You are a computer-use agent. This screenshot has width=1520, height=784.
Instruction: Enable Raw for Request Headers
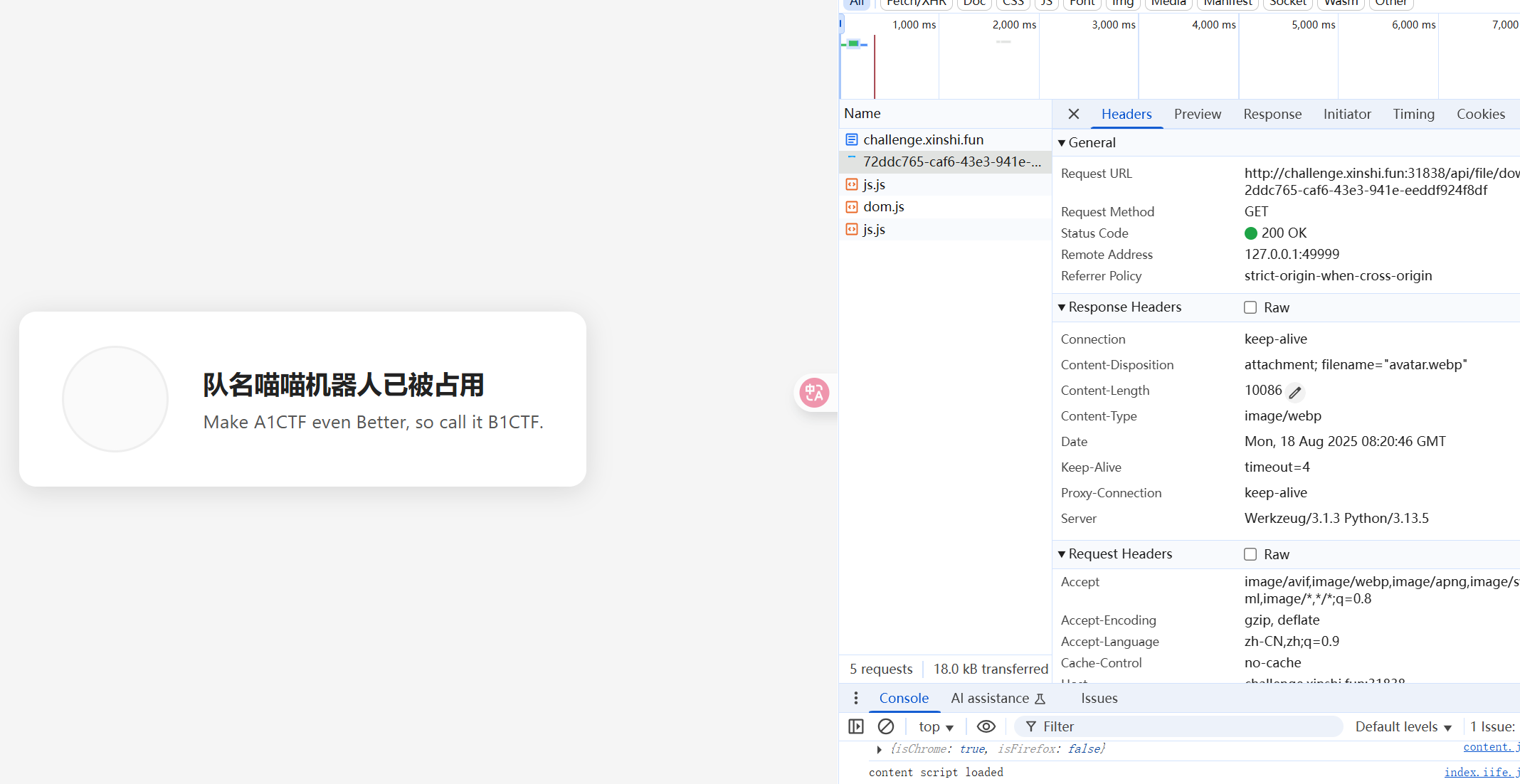tap(1250, 554)
